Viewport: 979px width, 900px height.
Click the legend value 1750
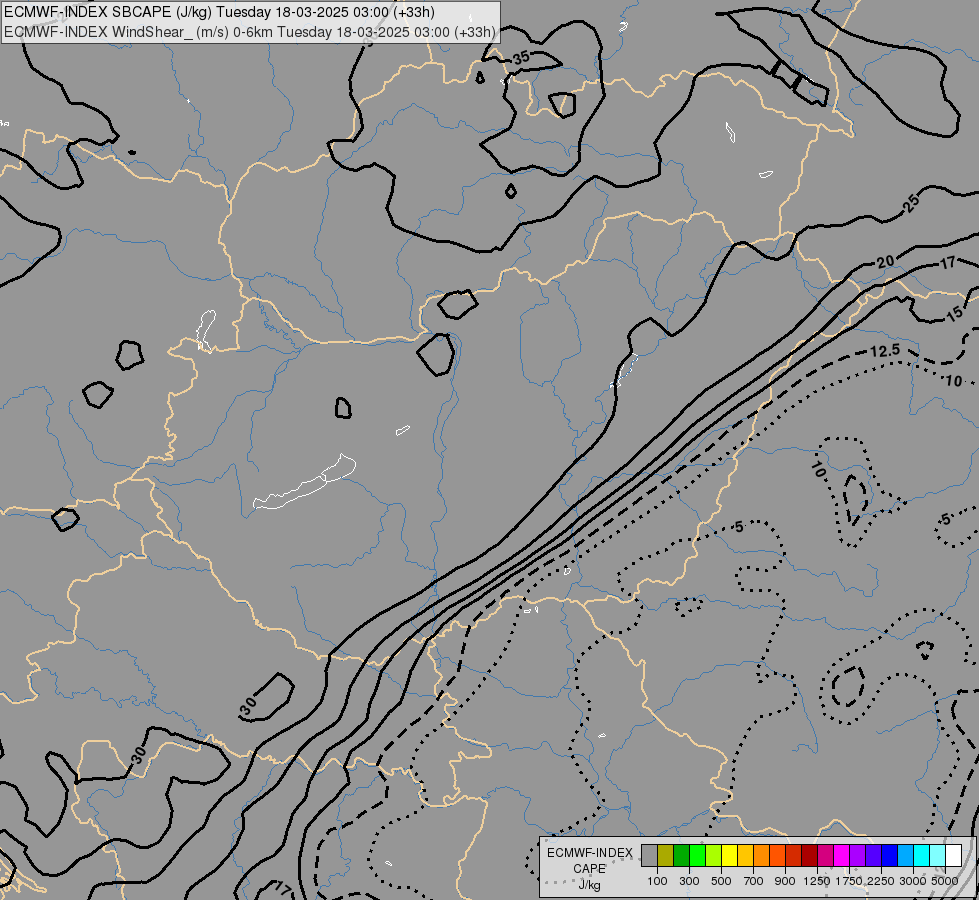(x=849, y=881)
